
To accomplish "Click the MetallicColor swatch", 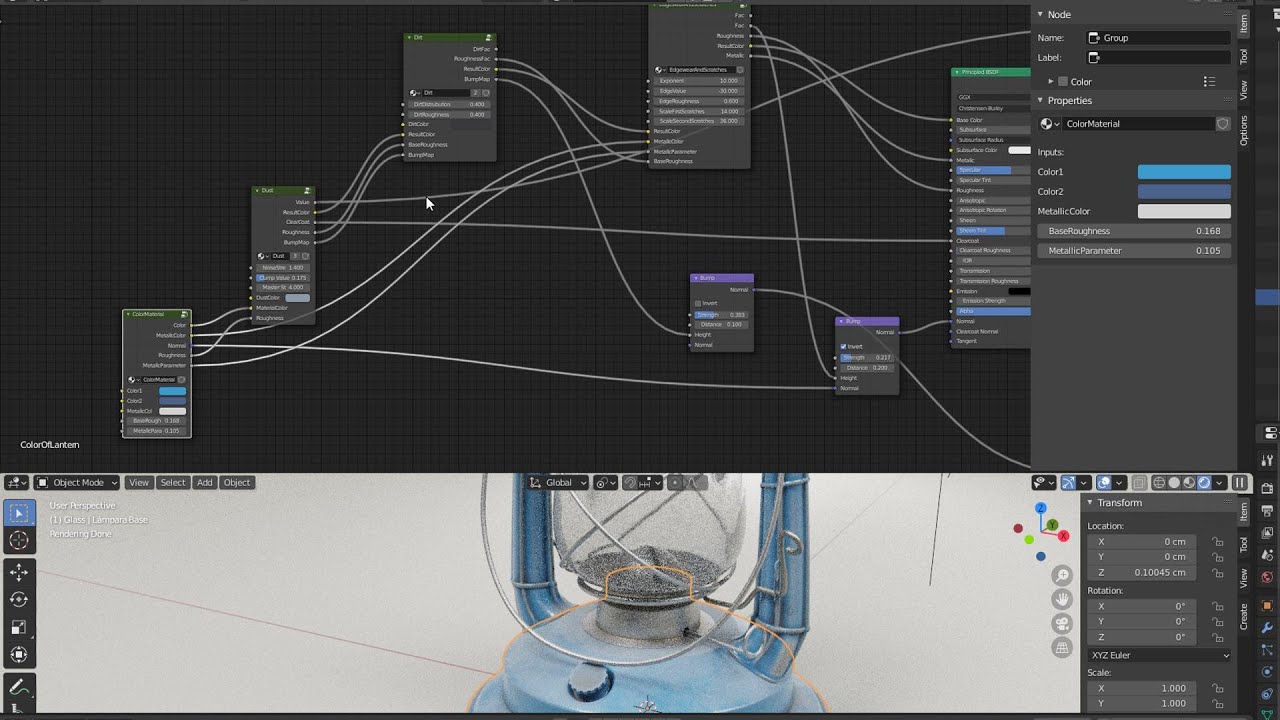I will pos(1184,211).
